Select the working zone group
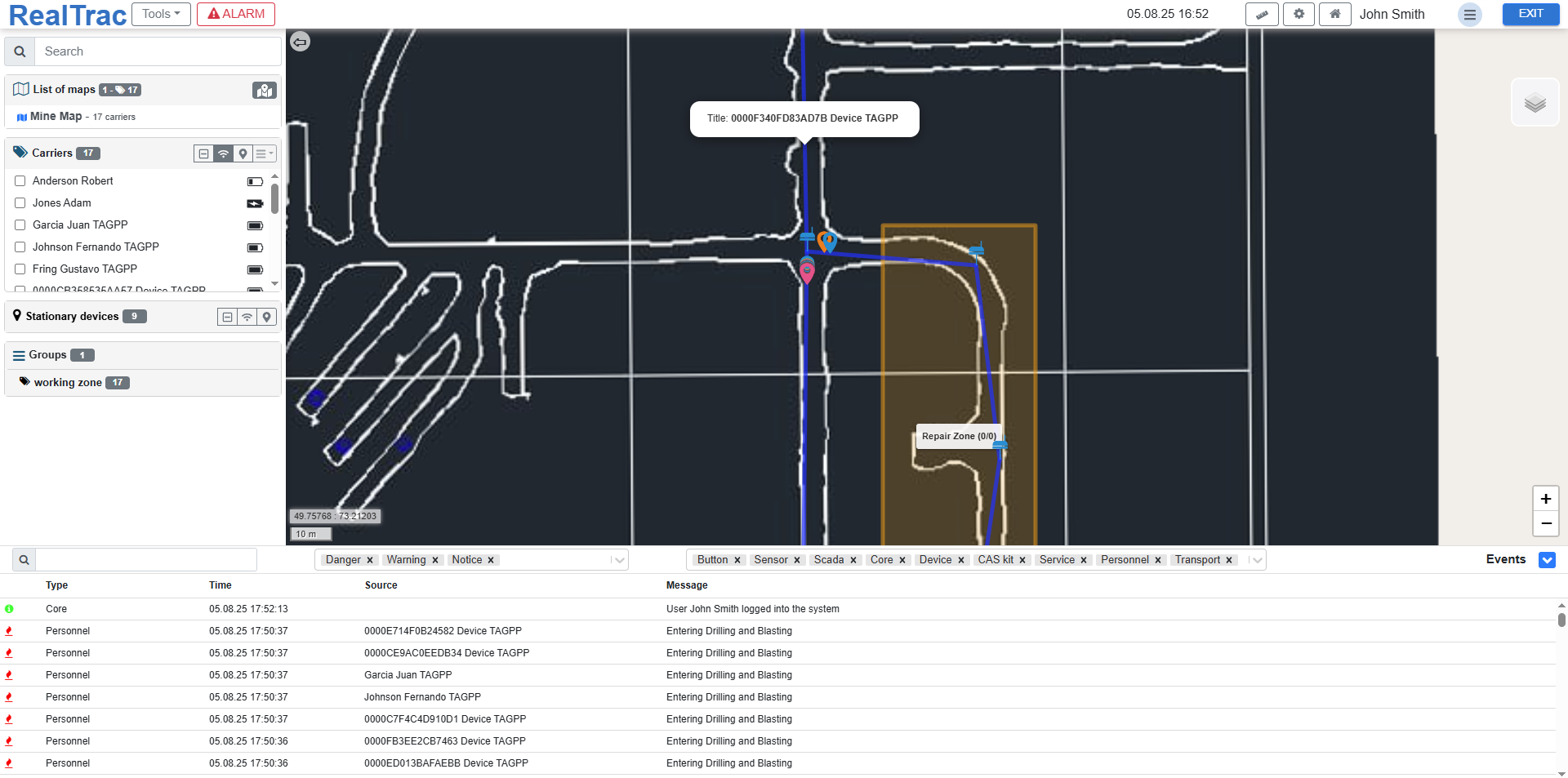This screenshot has height=778, width=1568. (x=68, y=383)
